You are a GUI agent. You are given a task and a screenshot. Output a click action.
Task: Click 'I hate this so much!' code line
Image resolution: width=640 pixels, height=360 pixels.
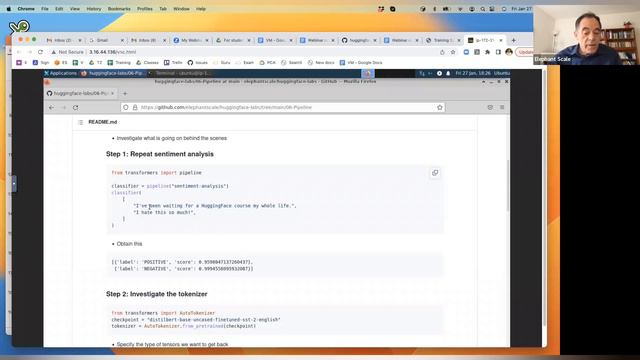pos(164,212)
